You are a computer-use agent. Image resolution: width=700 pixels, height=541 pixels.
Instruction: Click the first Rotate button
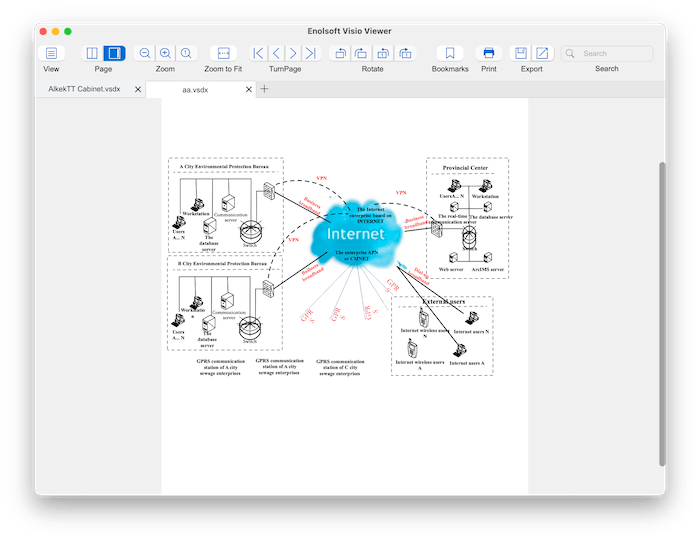340,53
